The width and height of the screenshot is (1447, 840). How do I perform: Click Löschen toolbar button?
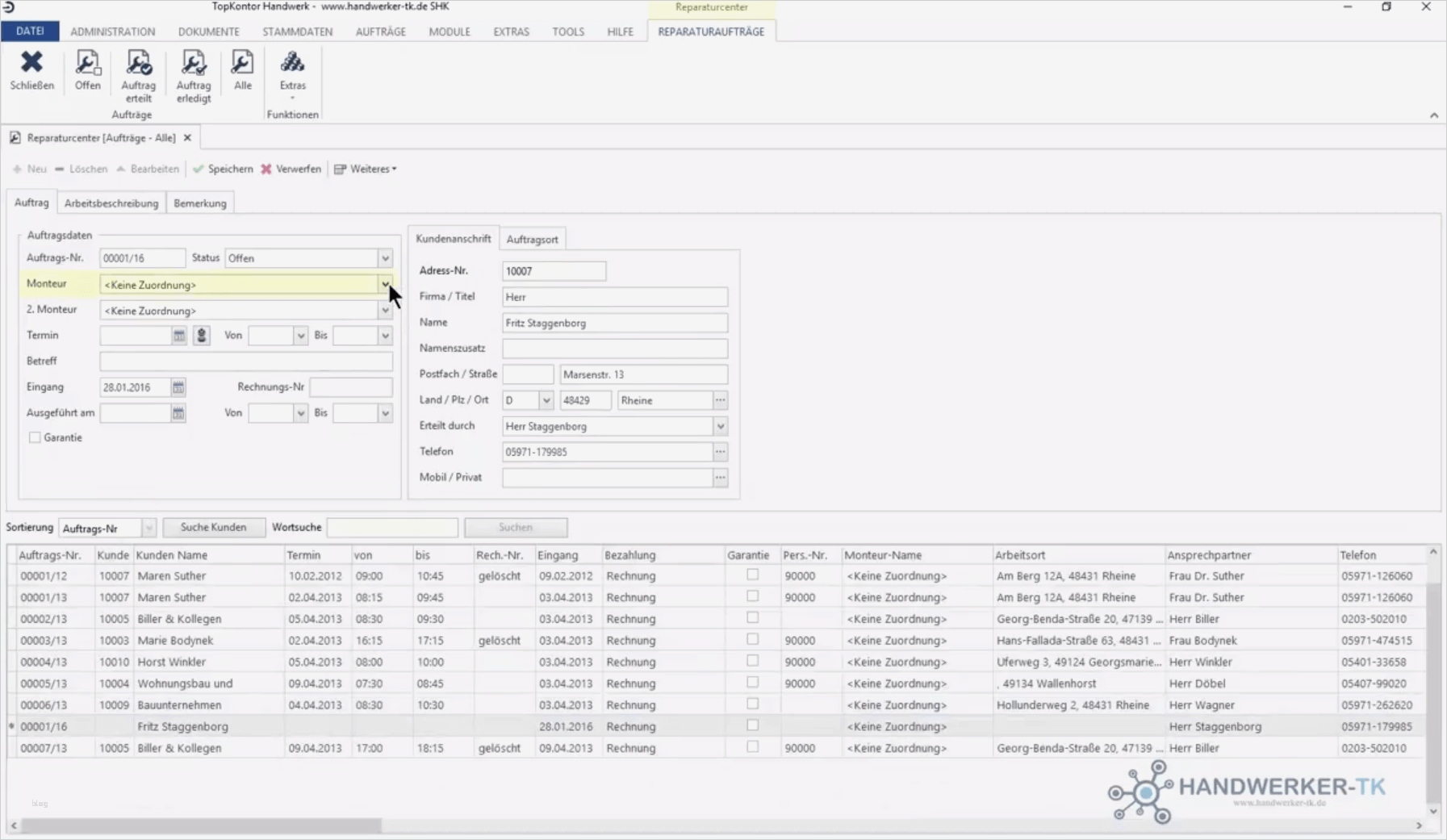(81, 169)
